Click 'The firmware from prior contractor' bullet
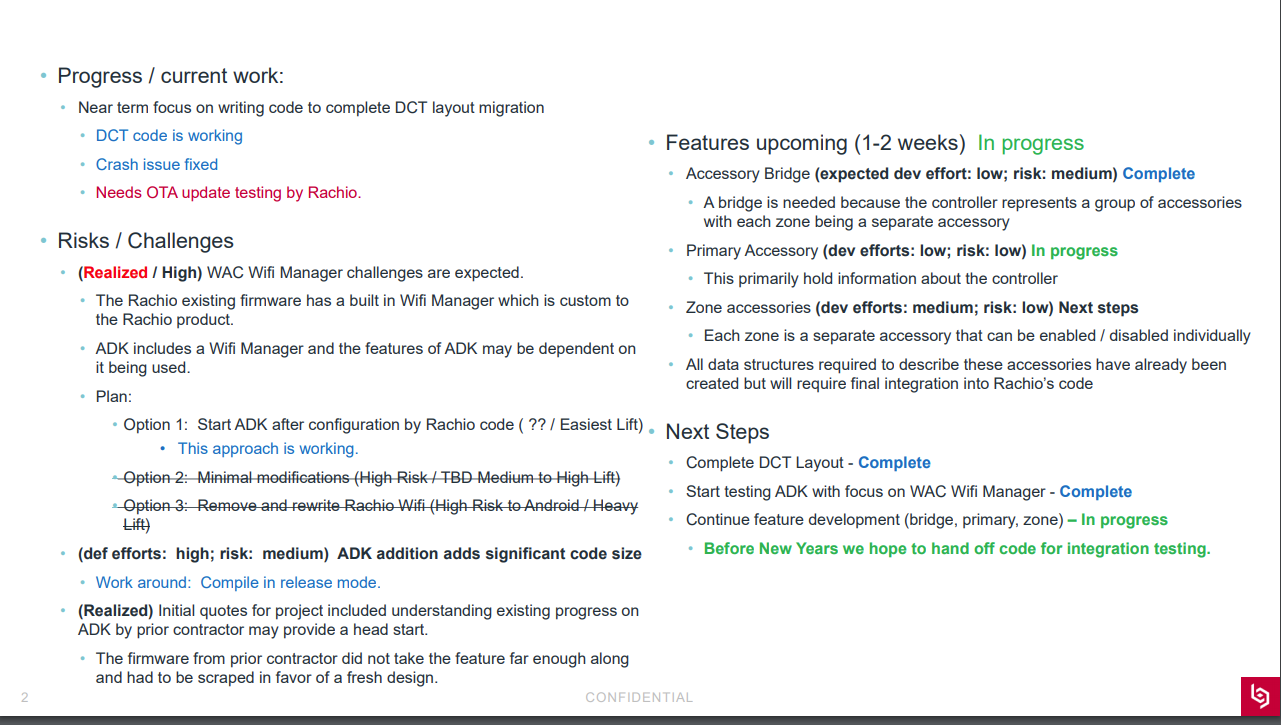The width and height of the screenshot is (1281, 725). click(x=362, y=668)
